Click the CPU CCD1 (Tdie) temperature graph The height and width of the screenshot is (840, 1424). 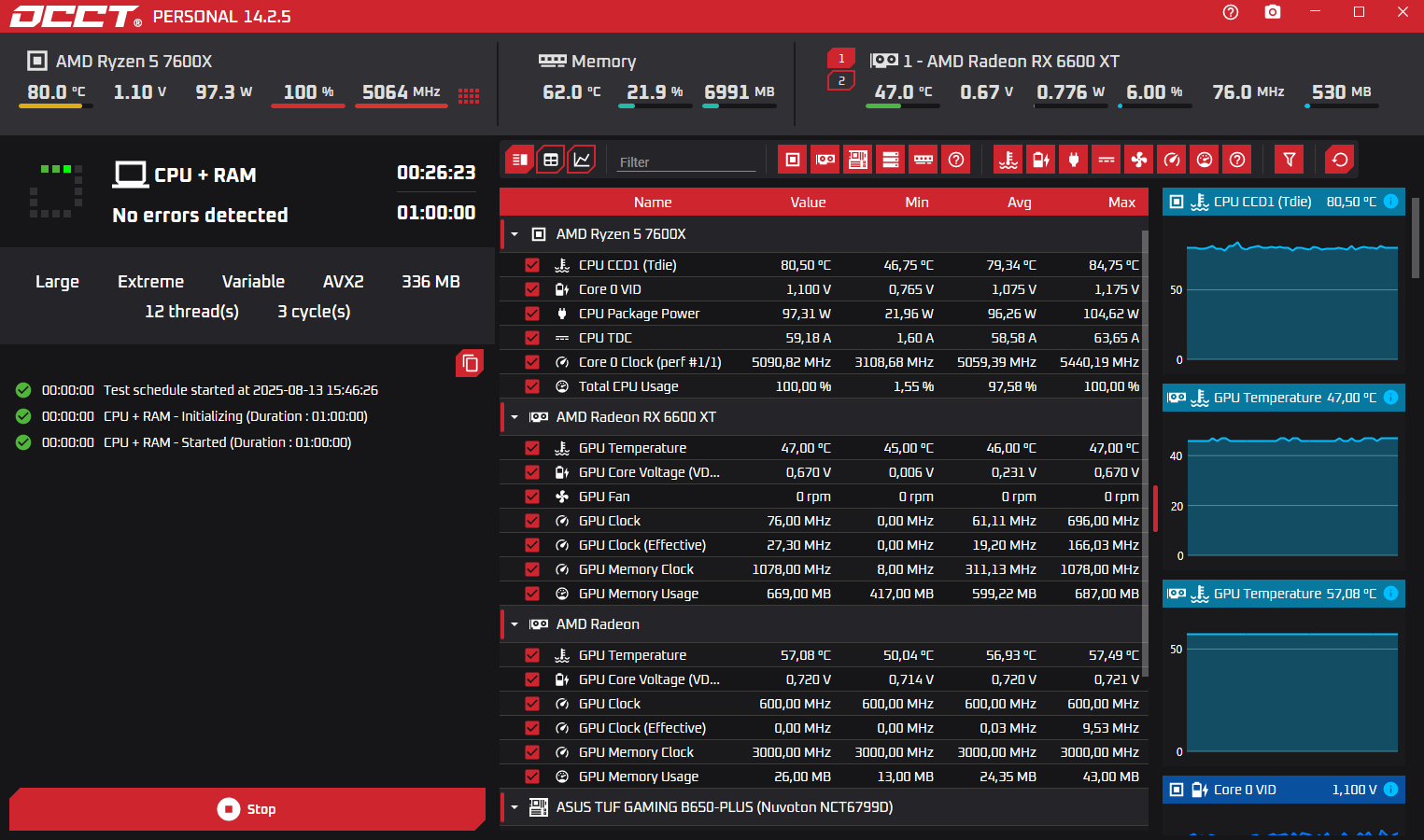[x=1292, y=303]
